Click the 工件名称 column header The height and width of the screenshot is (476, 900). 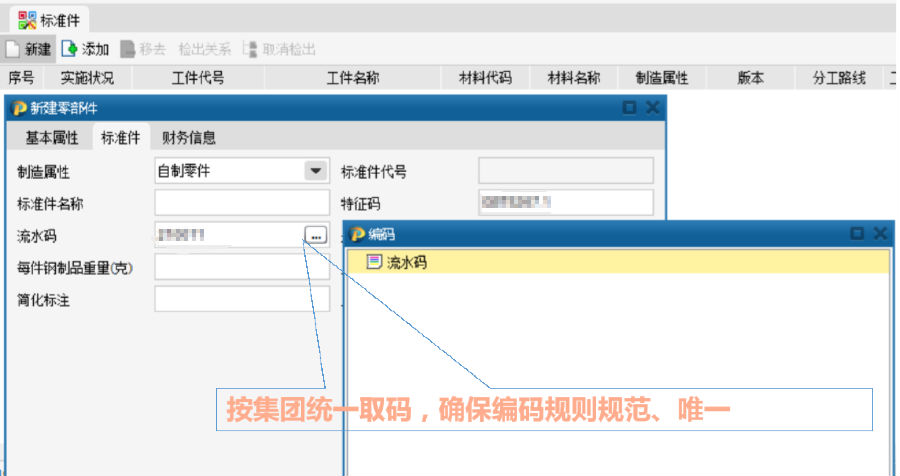353,78
